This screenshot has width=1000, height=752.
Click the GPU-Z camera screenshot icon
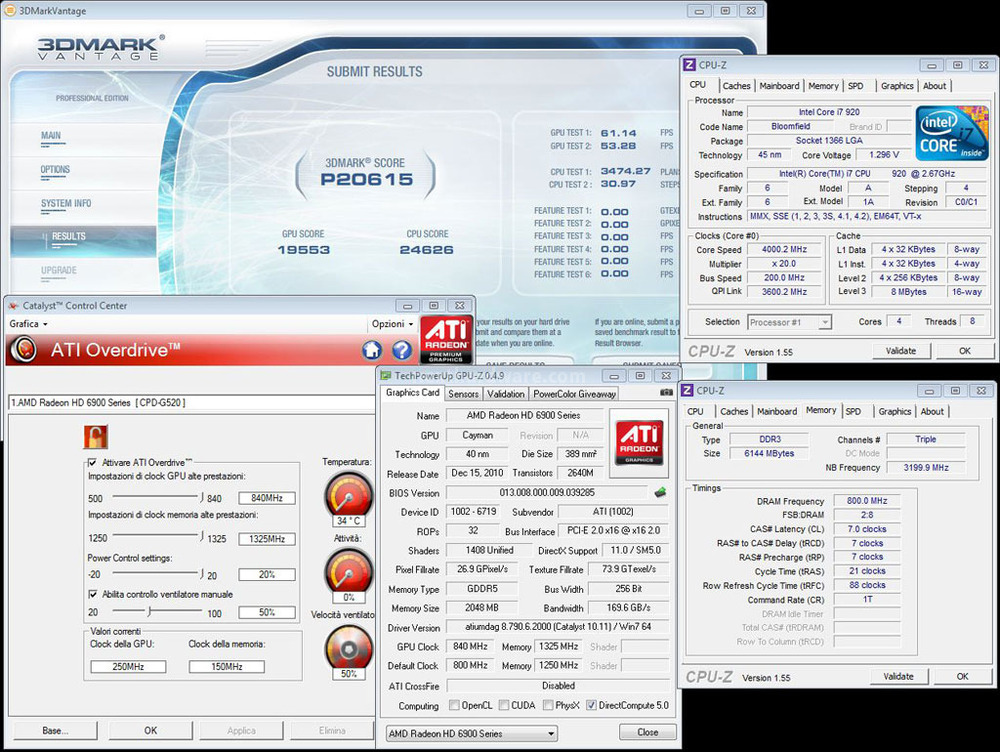[x=666, y=392]
